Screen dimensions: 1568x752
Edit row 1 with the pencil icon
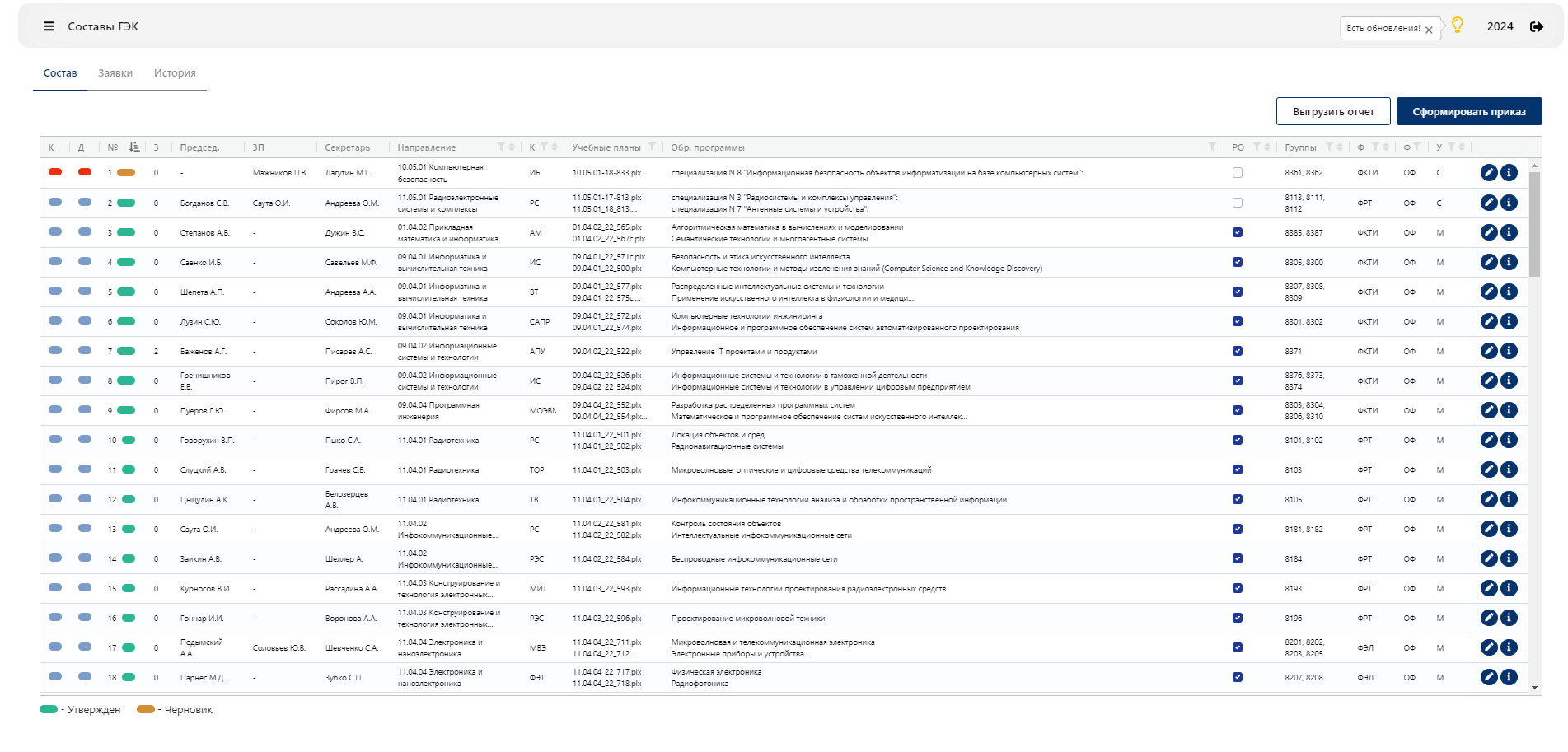pyautogui.click(x=1489, y=173)
